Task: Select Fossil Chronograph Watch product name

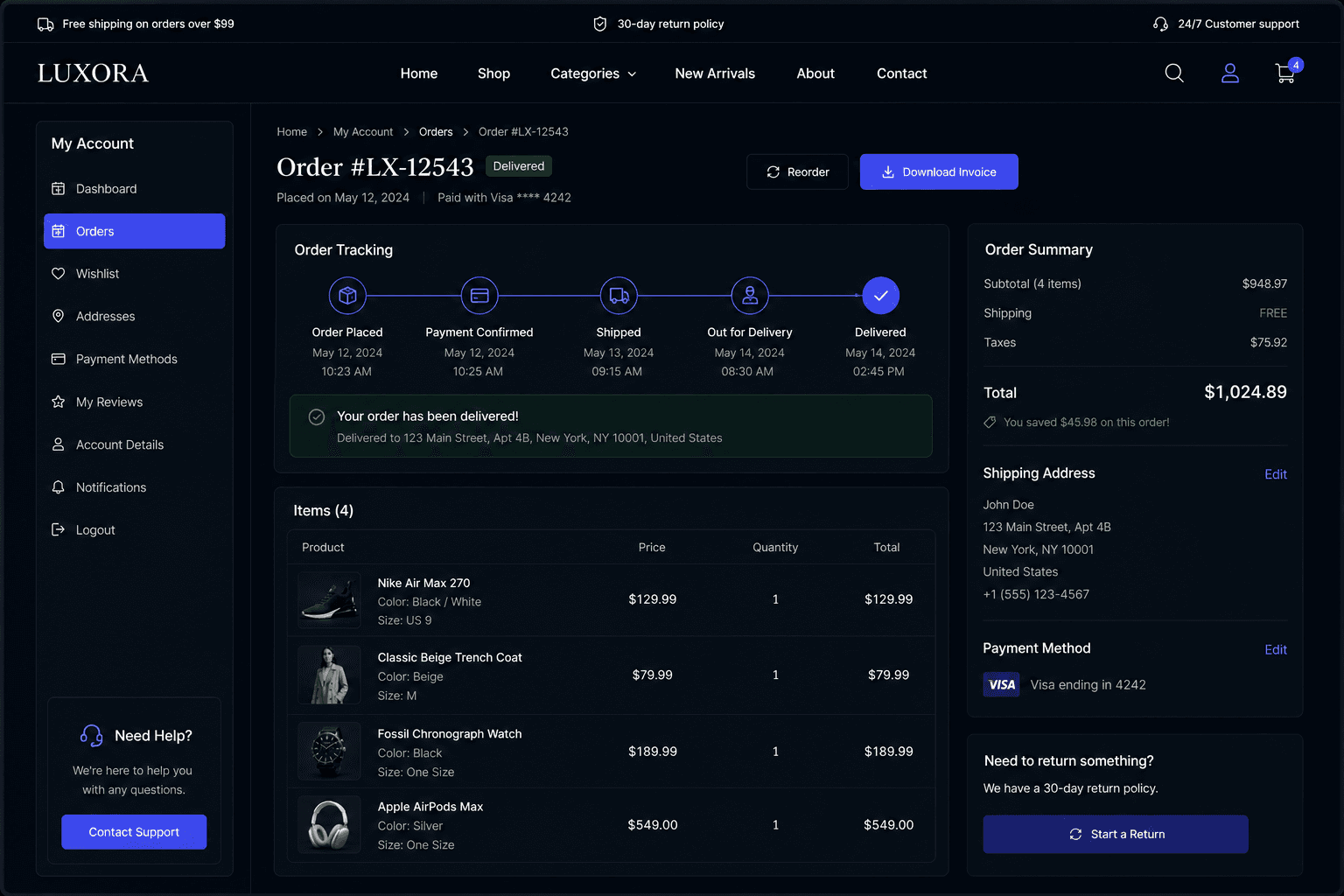Action: [450, 734]
